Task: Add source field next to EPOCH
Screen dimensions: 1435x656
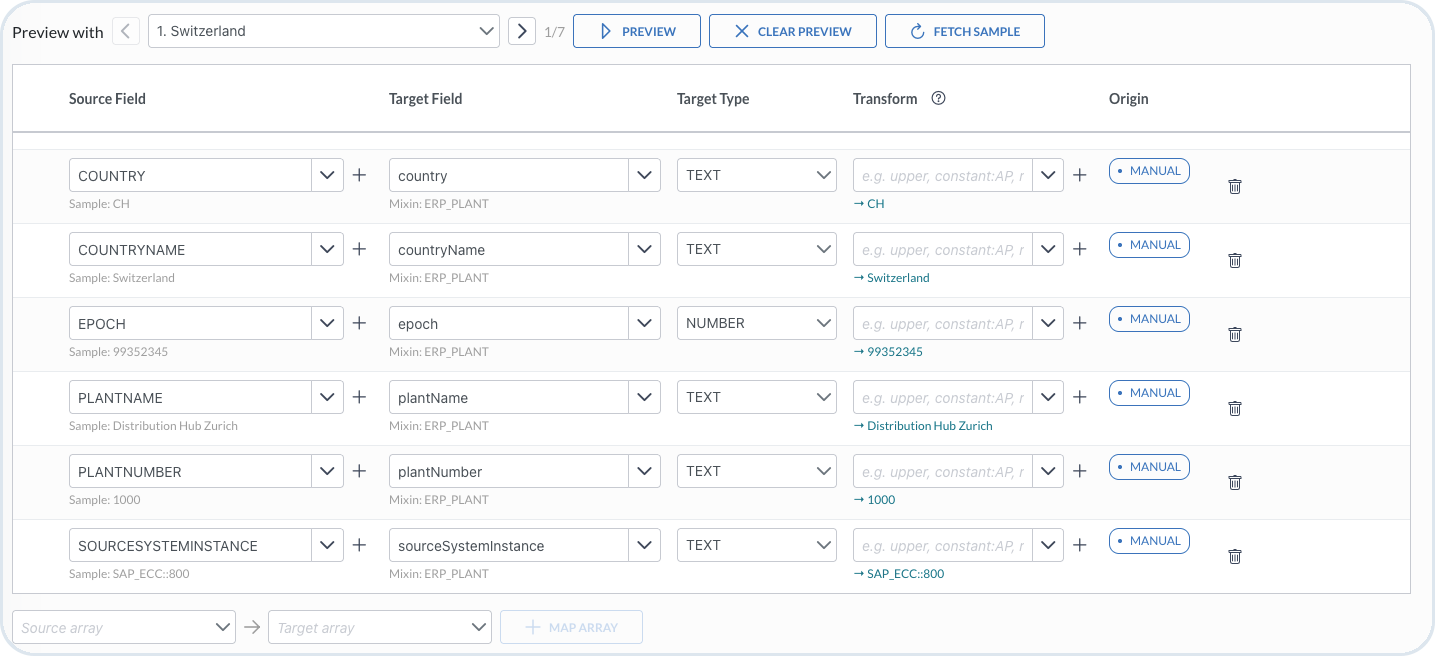Action: click(x=360, y=323)
